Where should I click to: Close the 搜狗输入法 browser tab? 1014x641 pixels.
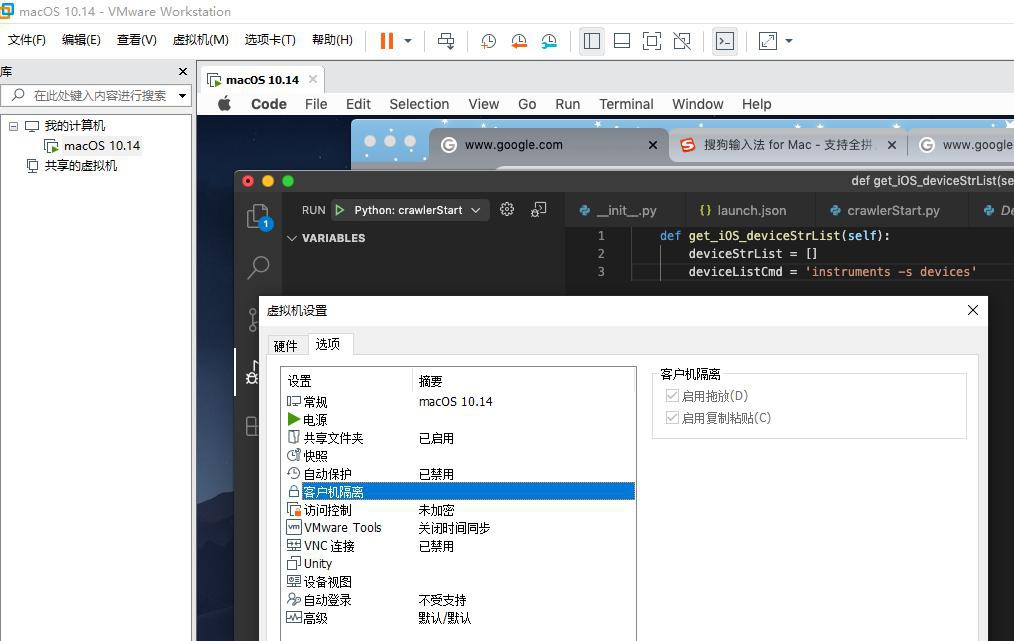[x=892, y=145]
